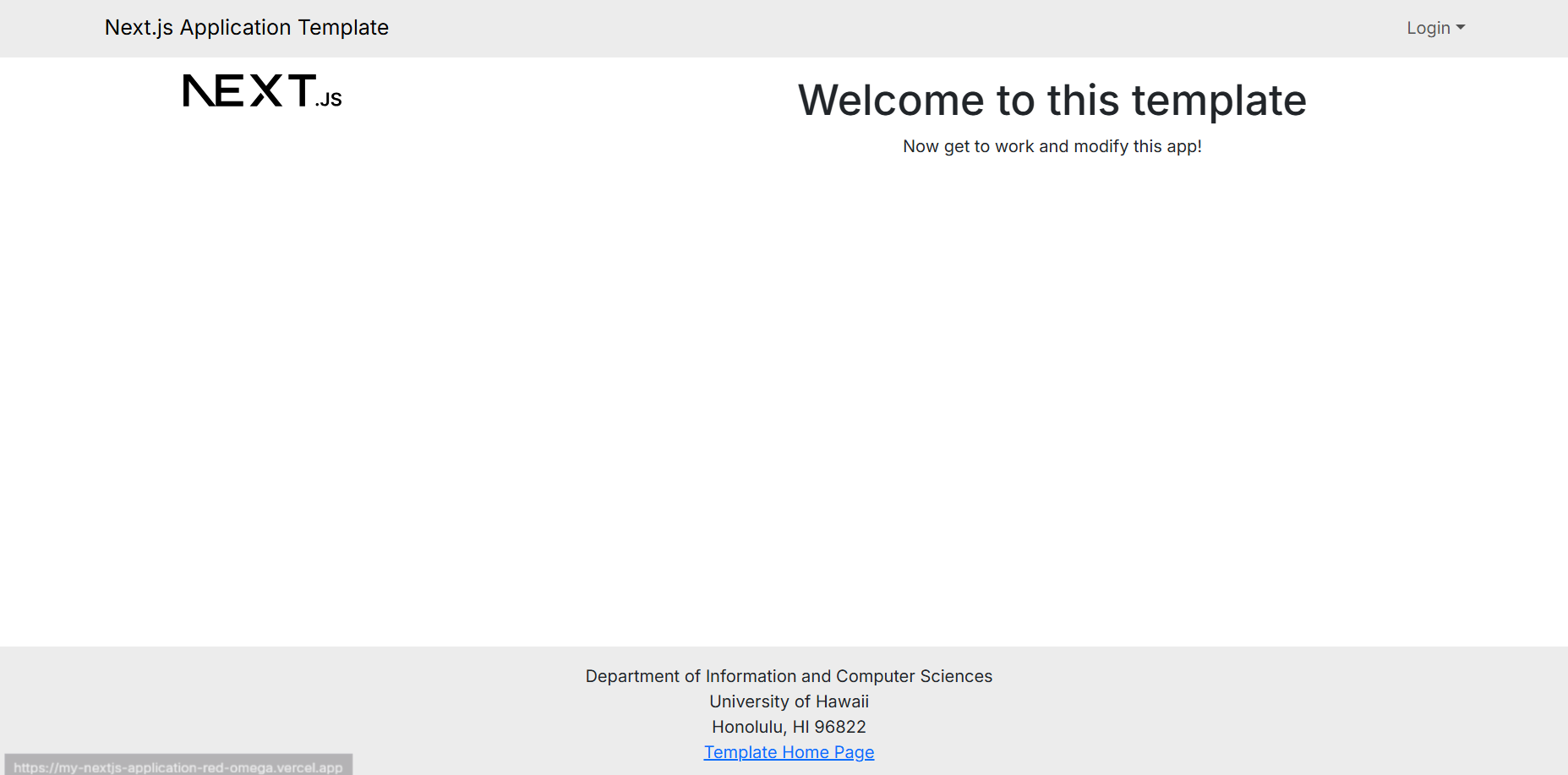Click the Department of Information and Computer Sciences line

(x=789, y=676)
